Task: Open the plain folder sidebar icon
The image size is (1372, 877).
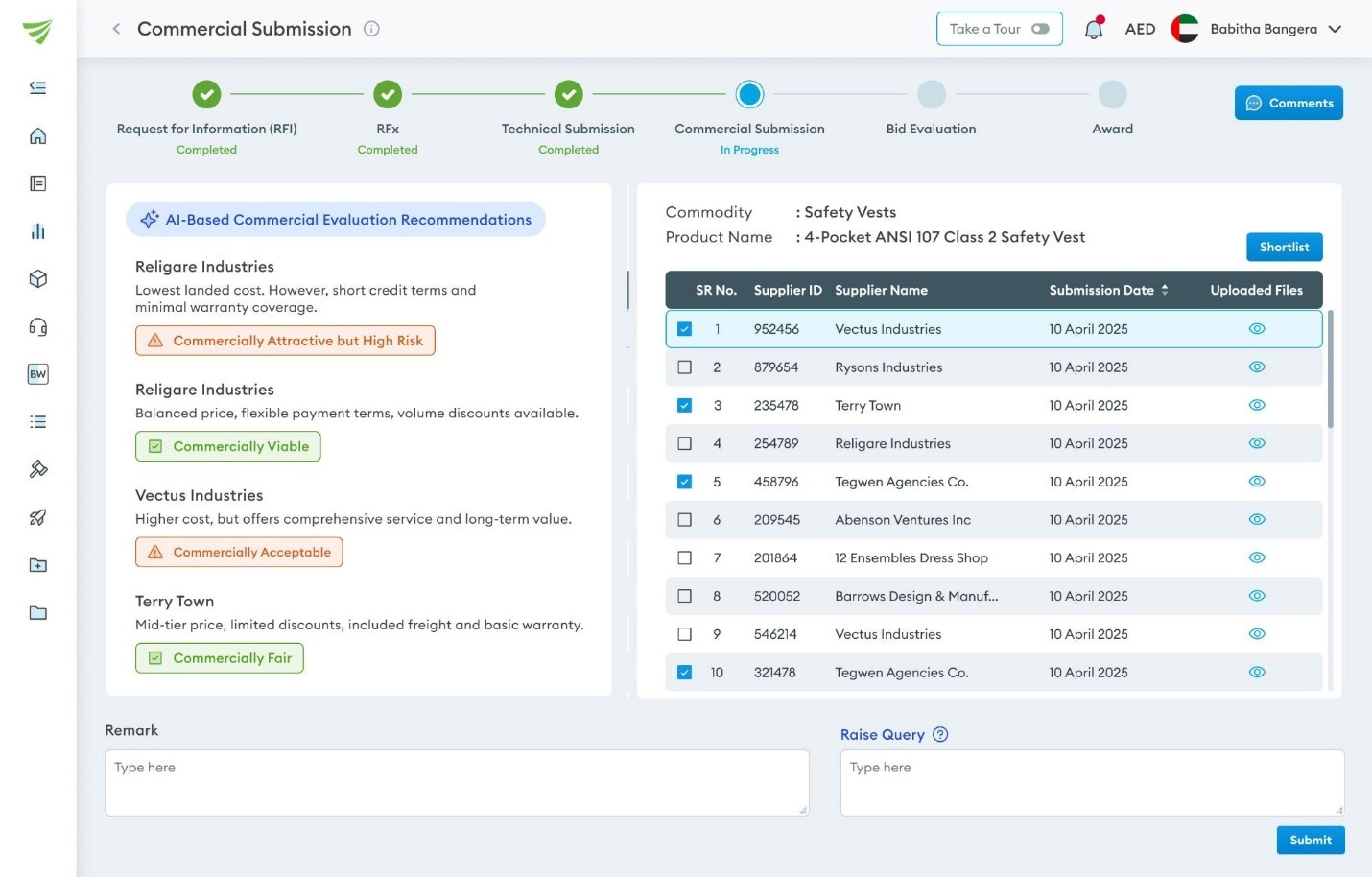Action: [38, 613]
